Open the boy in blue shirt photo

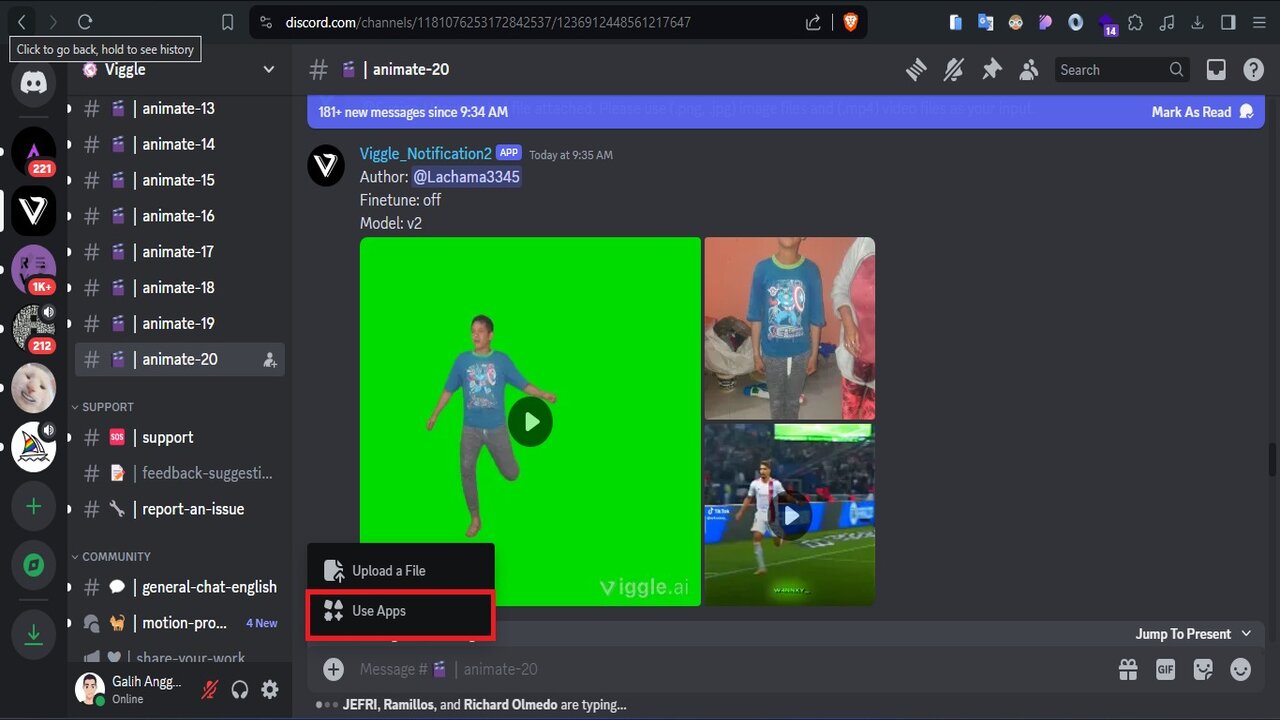click(x=790, y=328)
